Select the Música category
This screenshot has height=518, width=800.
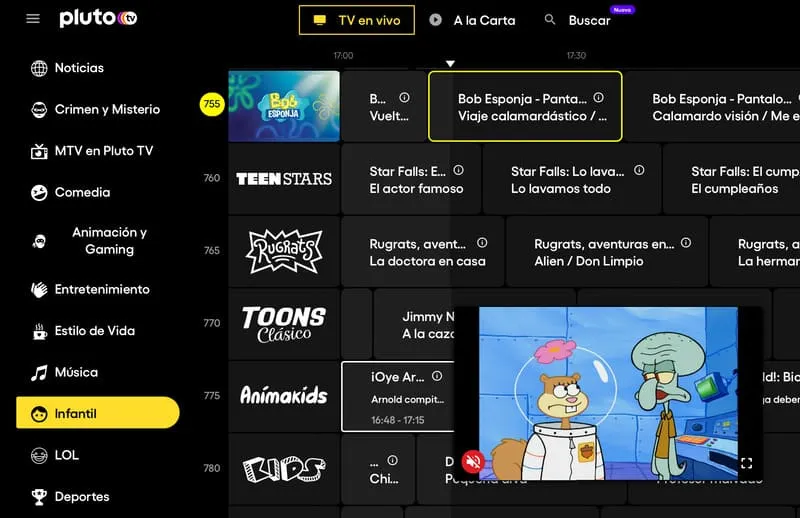click(64, 372)
